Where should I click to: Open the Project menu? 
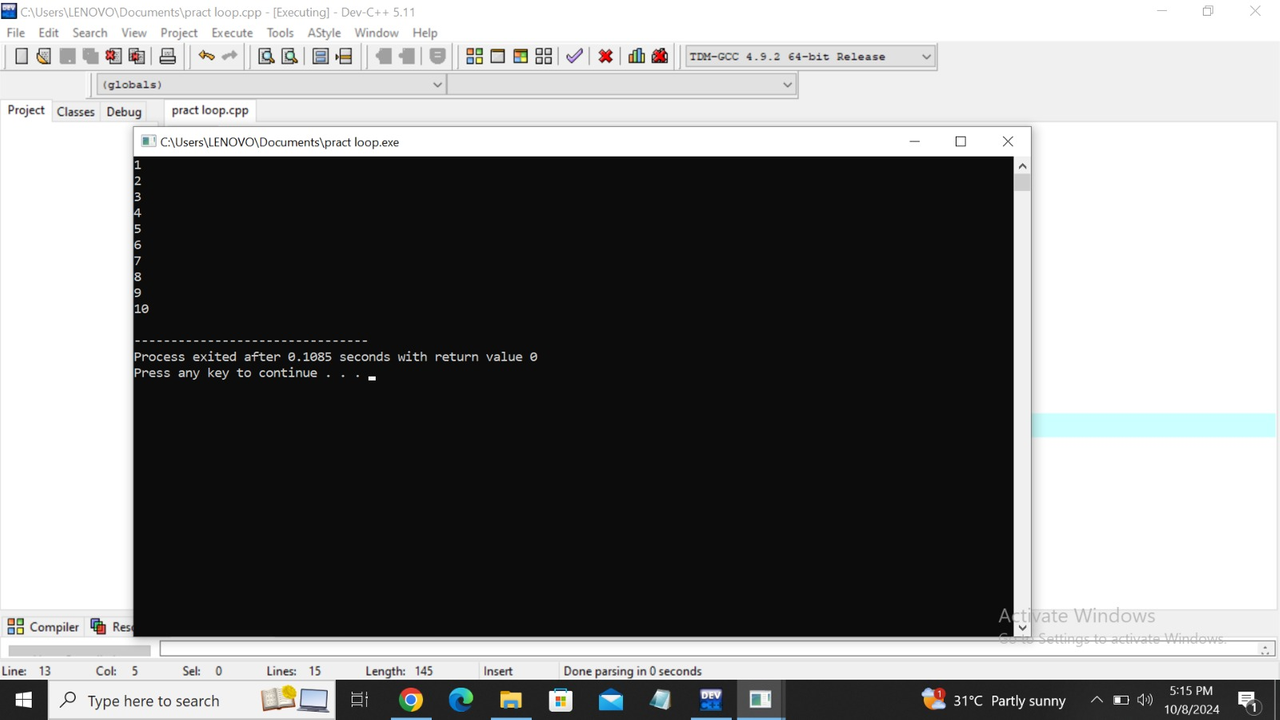179,32
